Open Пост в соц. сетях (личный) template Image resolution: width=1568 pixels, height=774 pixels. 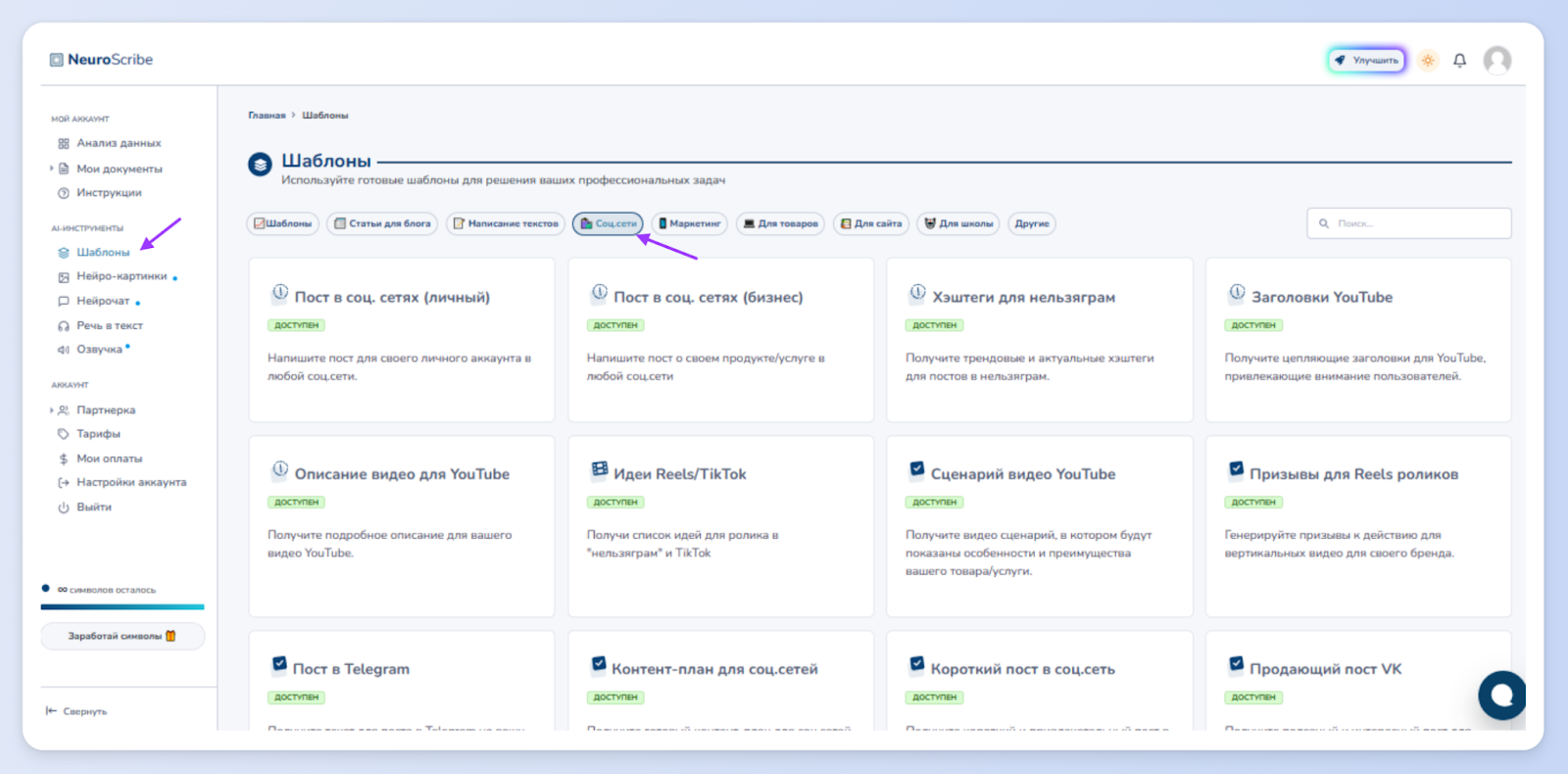(x=402, y=340)
